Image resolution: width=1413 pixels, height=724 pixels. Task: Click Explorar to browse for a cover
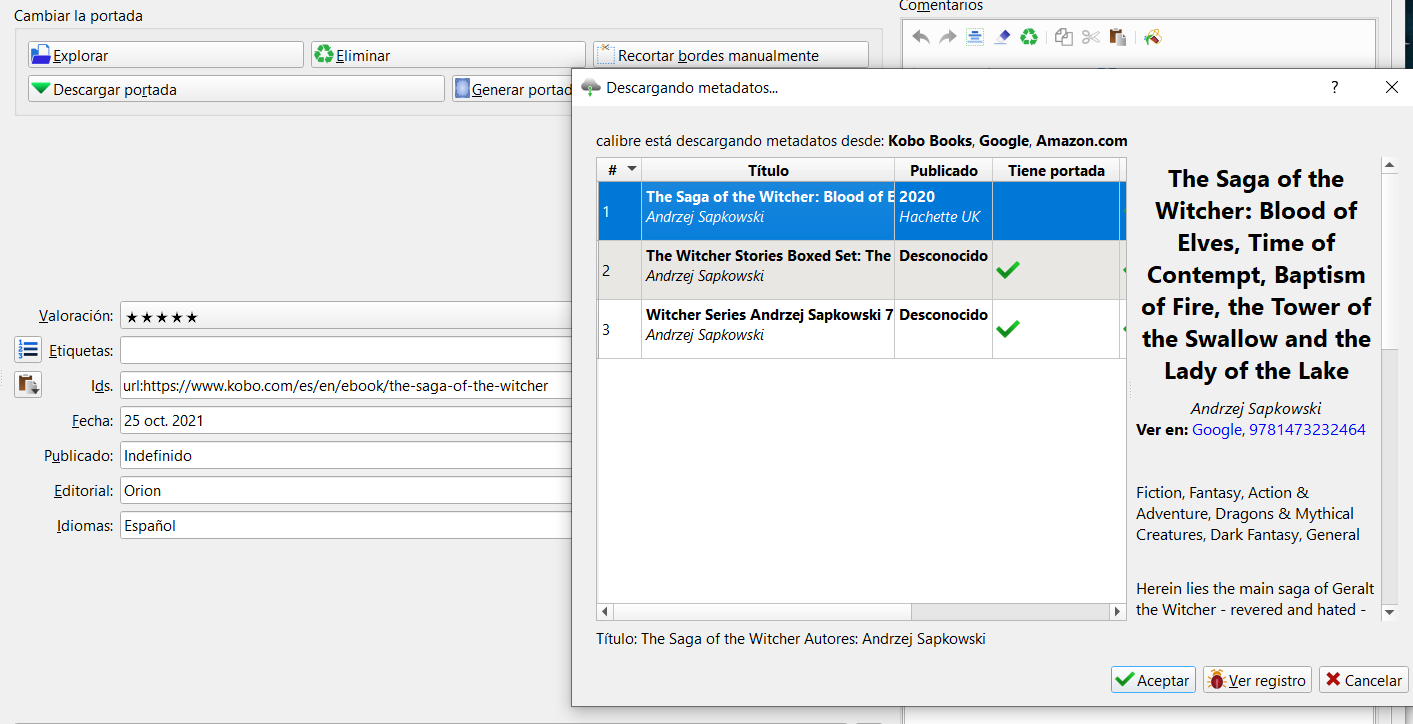pos(166,55)
